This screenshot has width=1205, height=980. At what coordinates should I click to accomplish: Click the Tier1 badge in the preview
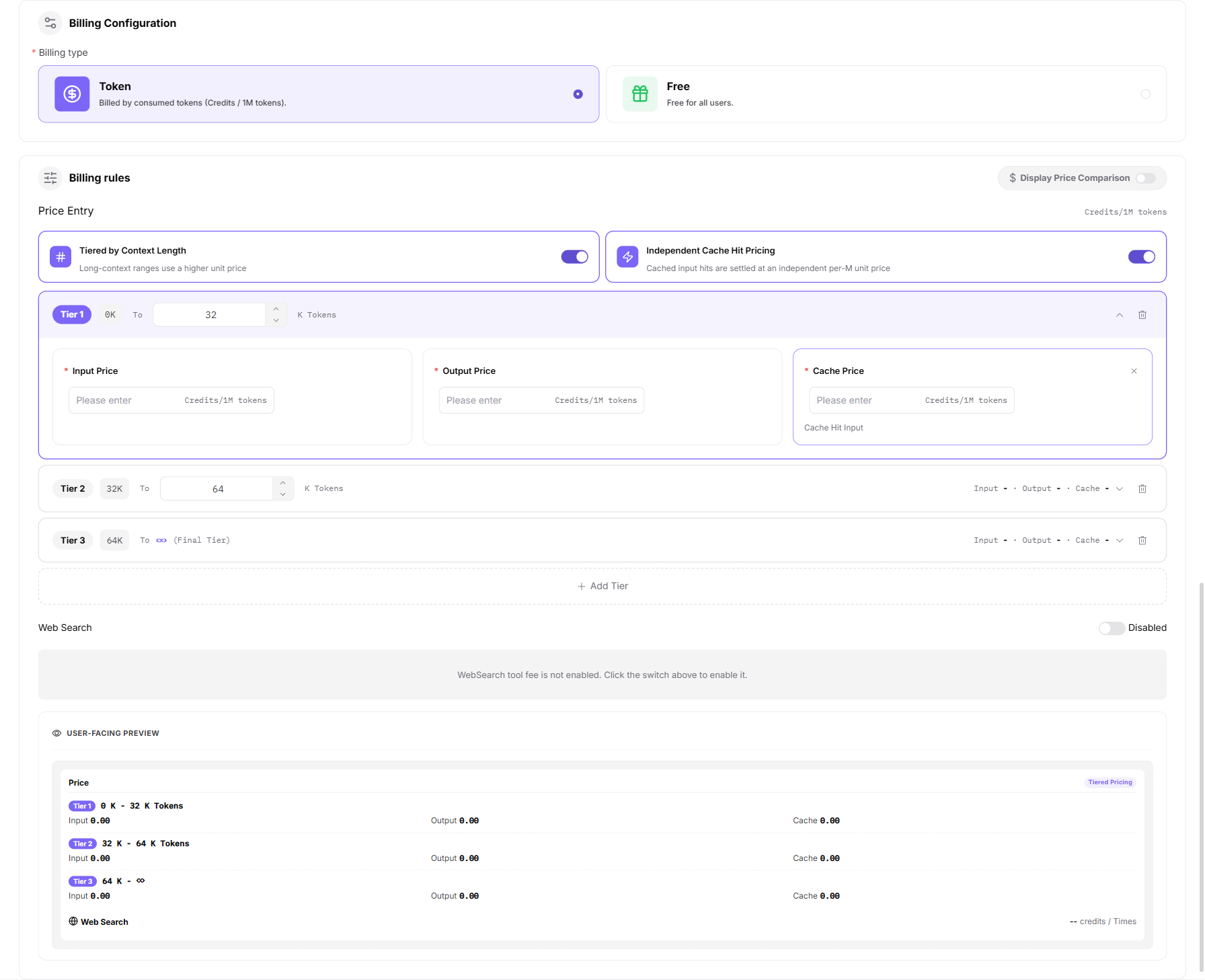(x=82, y=806)
